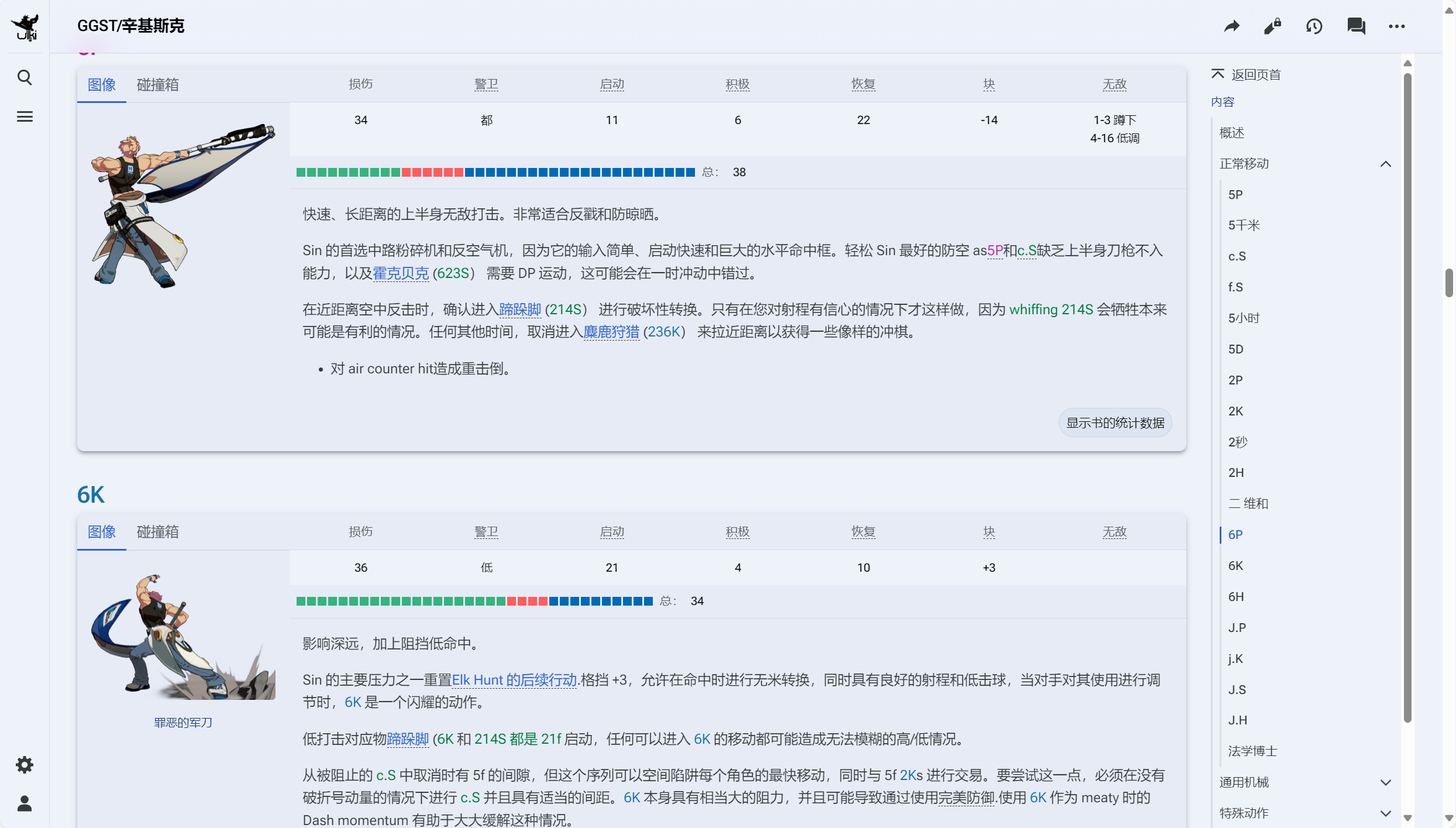
Task: Click the edit protected page icon
Action: (x=1272, y=26)
